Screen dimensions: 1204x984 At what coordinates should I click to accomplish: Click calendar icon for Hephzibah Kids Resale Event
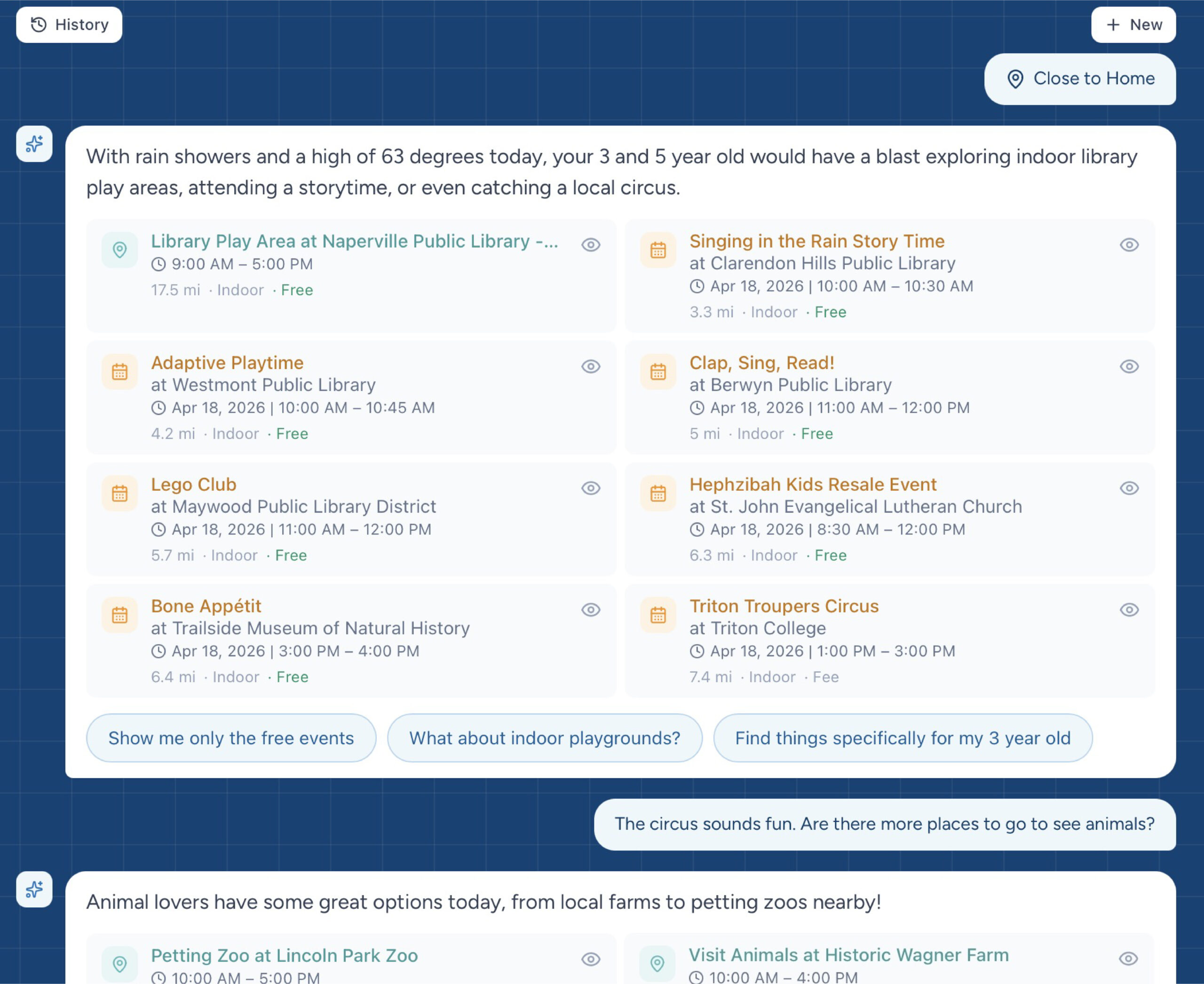click(658, 493)
